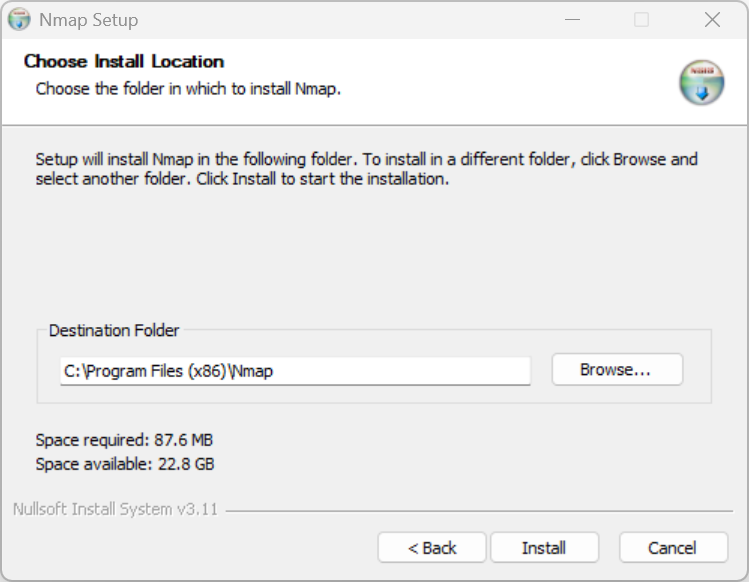Click the "Nmap Setup" title bar text
The height and width of the screenshot is (582, 749).
pos(89,20)
